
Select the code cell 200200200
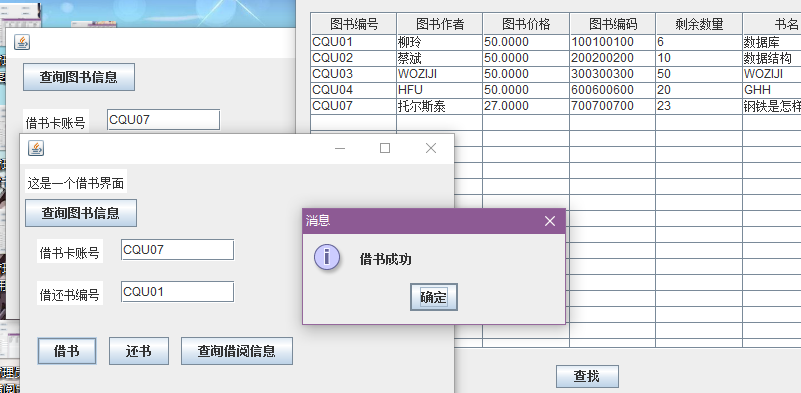coord(612,58)
